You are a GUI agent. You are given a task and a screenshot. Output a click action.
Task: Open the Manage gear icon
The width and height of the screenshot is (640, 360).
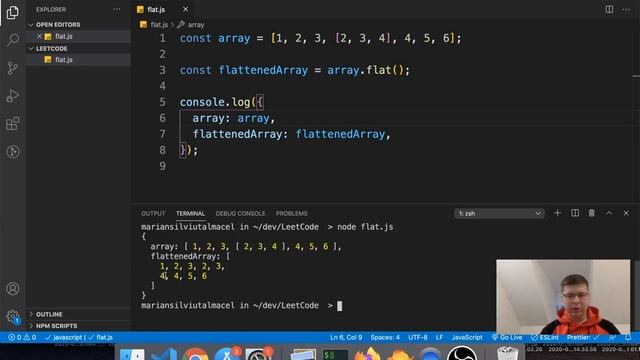point(13,316)
